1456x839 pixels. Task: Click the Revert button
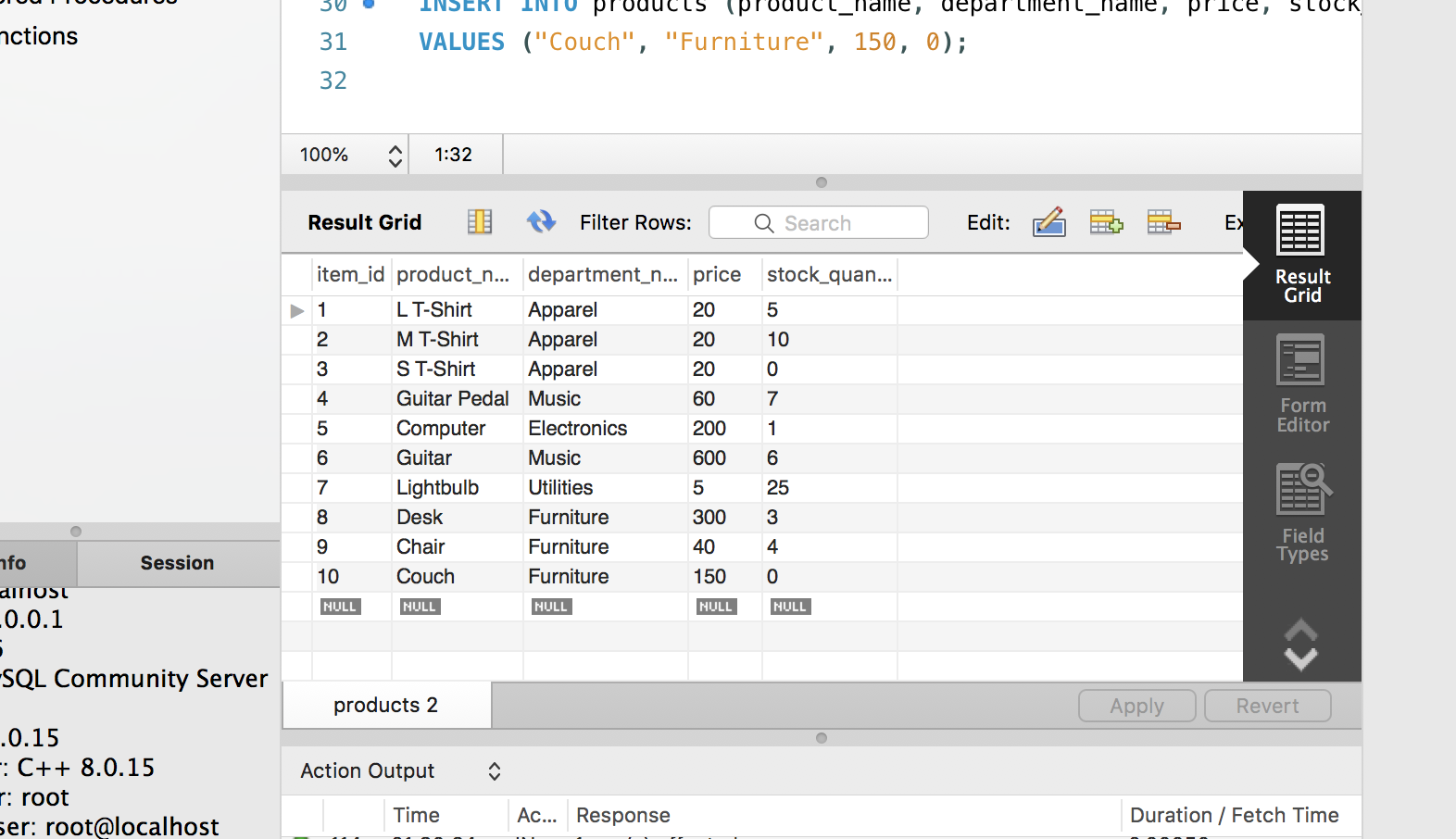click(1267, 706)
